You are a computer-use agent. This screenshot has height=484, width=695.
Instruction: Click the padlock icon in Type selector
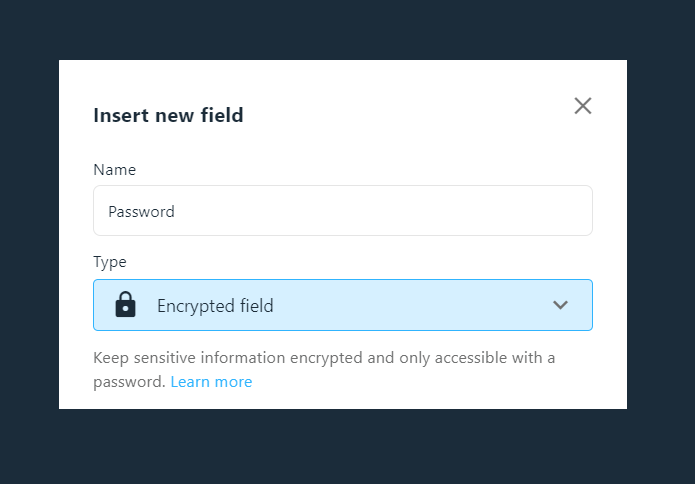pos(125,304)
